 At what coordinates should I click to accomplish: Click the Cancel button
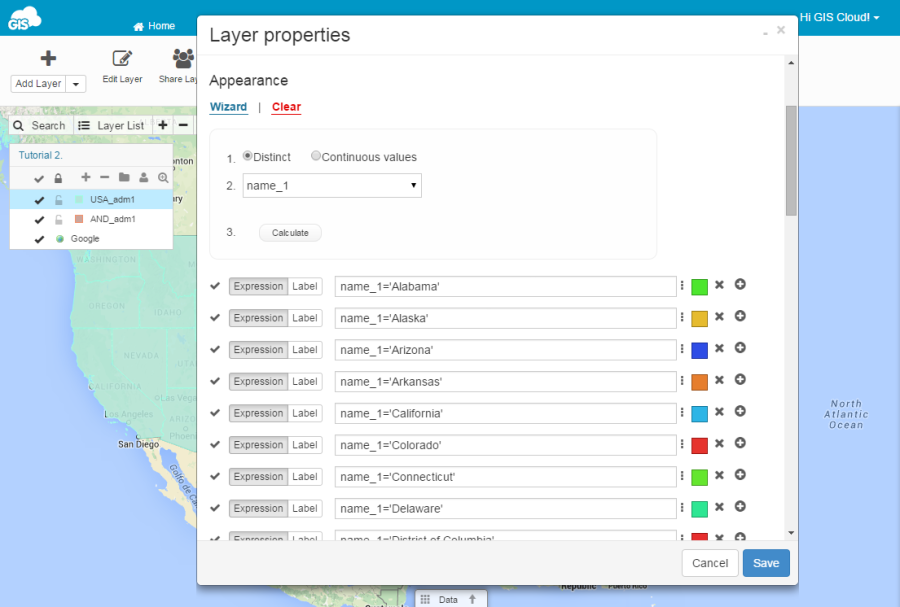(x=710, y=563)
